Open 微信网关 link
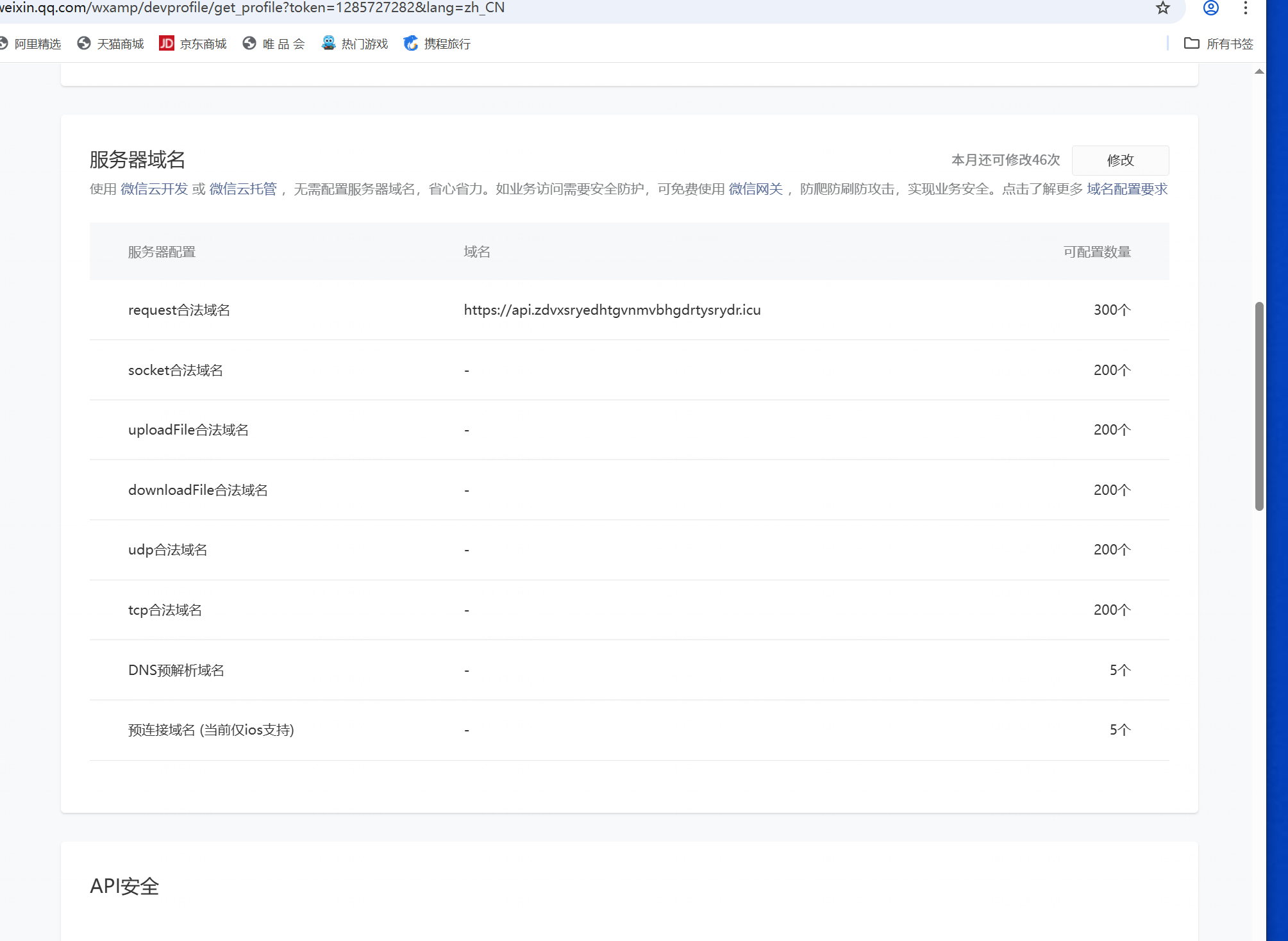The height and width of the screenshot is (941, 1288). tap(755, 189)
